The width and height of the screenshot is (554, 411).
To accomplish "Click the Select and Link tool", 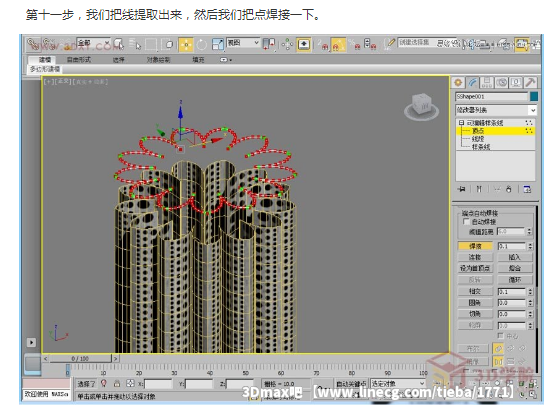I will tap(33, 45).
